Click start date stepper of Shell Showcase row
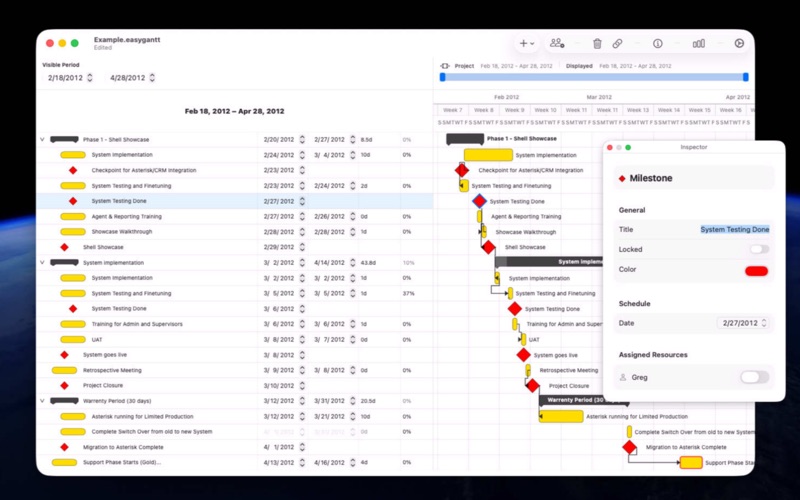This screenshot has height=500, width=800. coord(302,247)
